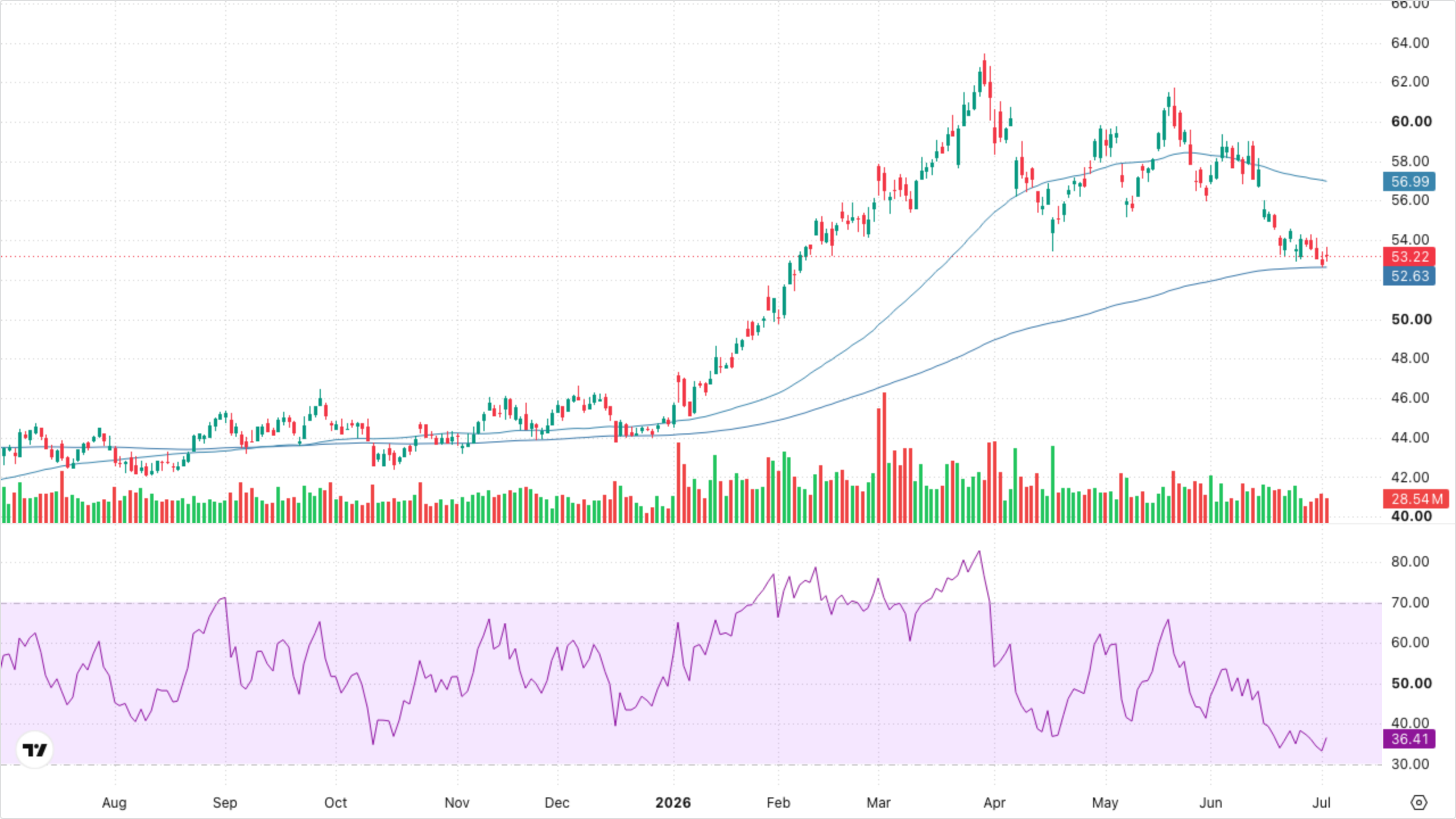1456x819 pixels.
Task: Click the candlestick at the price peak near 63
Action: tap(985, 69)
